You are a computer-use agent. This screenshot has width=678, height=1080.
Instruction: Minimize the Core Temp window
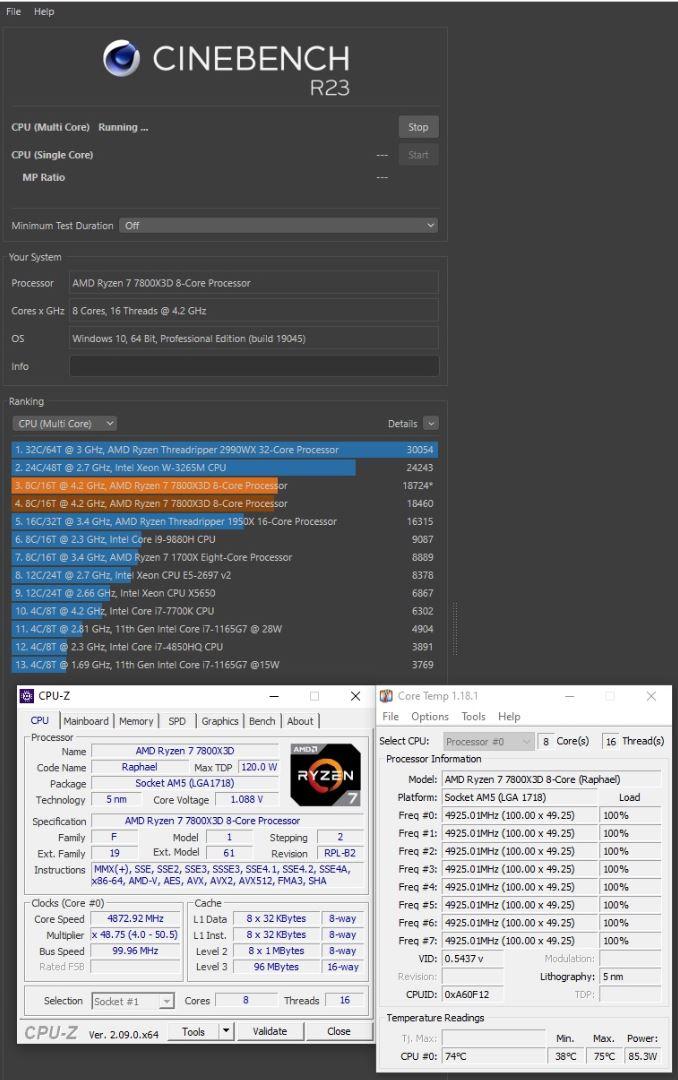point(571,696)
